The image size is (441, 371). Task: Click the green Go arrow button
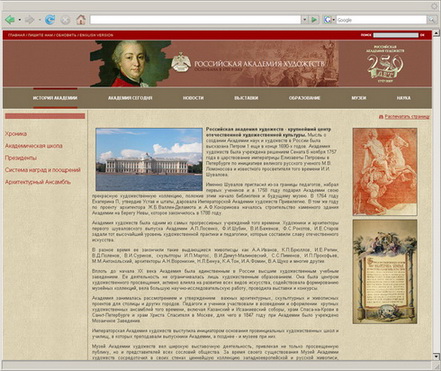314,20
